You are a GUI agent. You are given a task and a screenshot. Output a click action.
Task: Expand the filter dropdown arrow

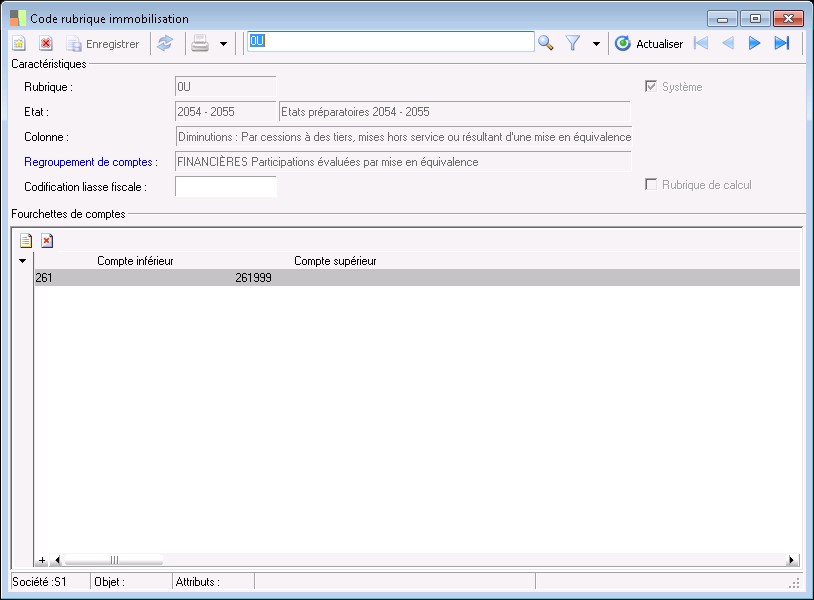click(x=596, y=44)
